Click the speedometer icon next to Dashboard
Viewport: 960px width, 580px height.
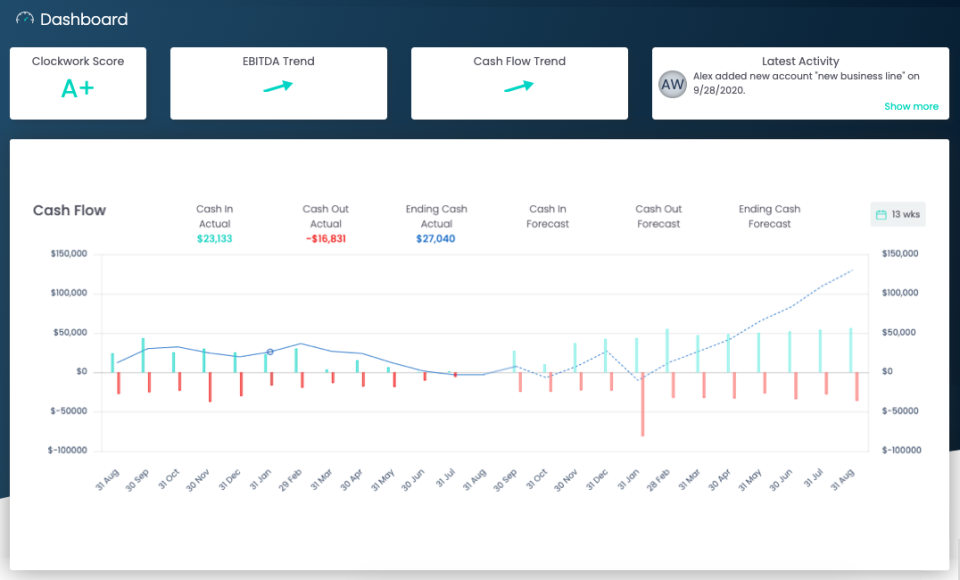[26, 18]
